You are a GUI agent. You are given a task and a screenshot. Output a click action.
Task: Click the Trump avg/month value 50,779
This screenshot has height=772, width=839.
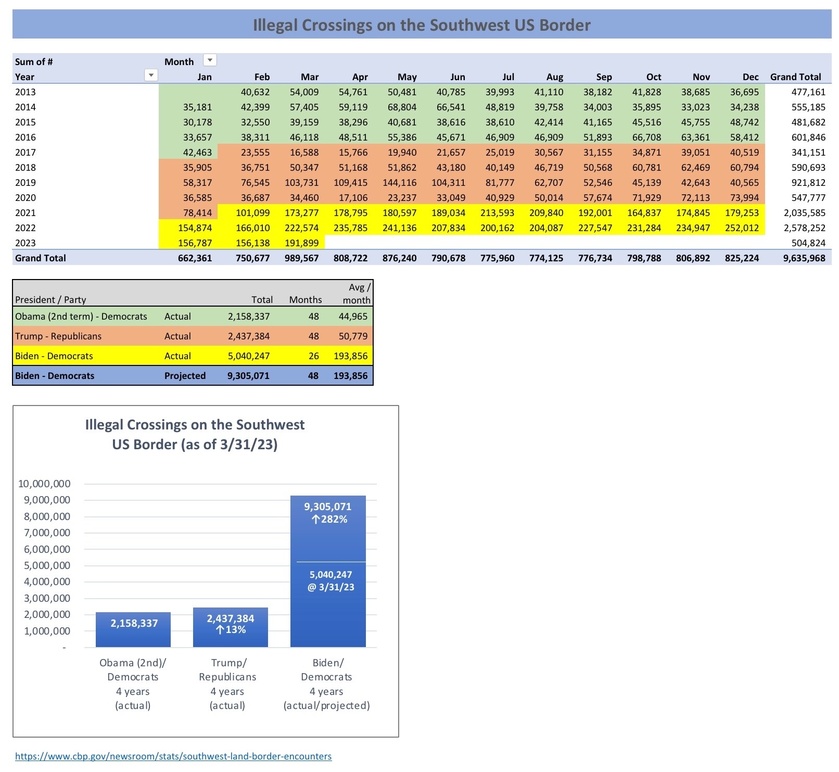[353, 336]
